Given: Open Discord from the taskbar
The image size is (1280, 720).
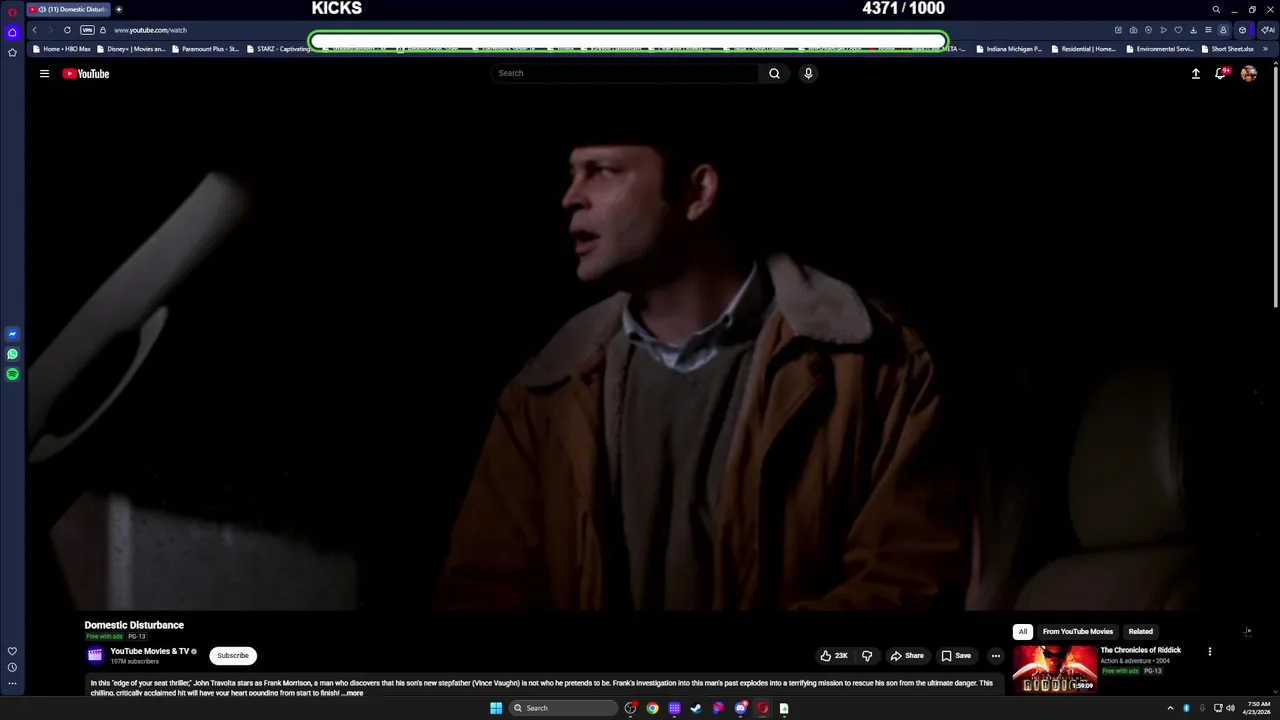Looking at the screenshot, I should click(x=740, y=708).
